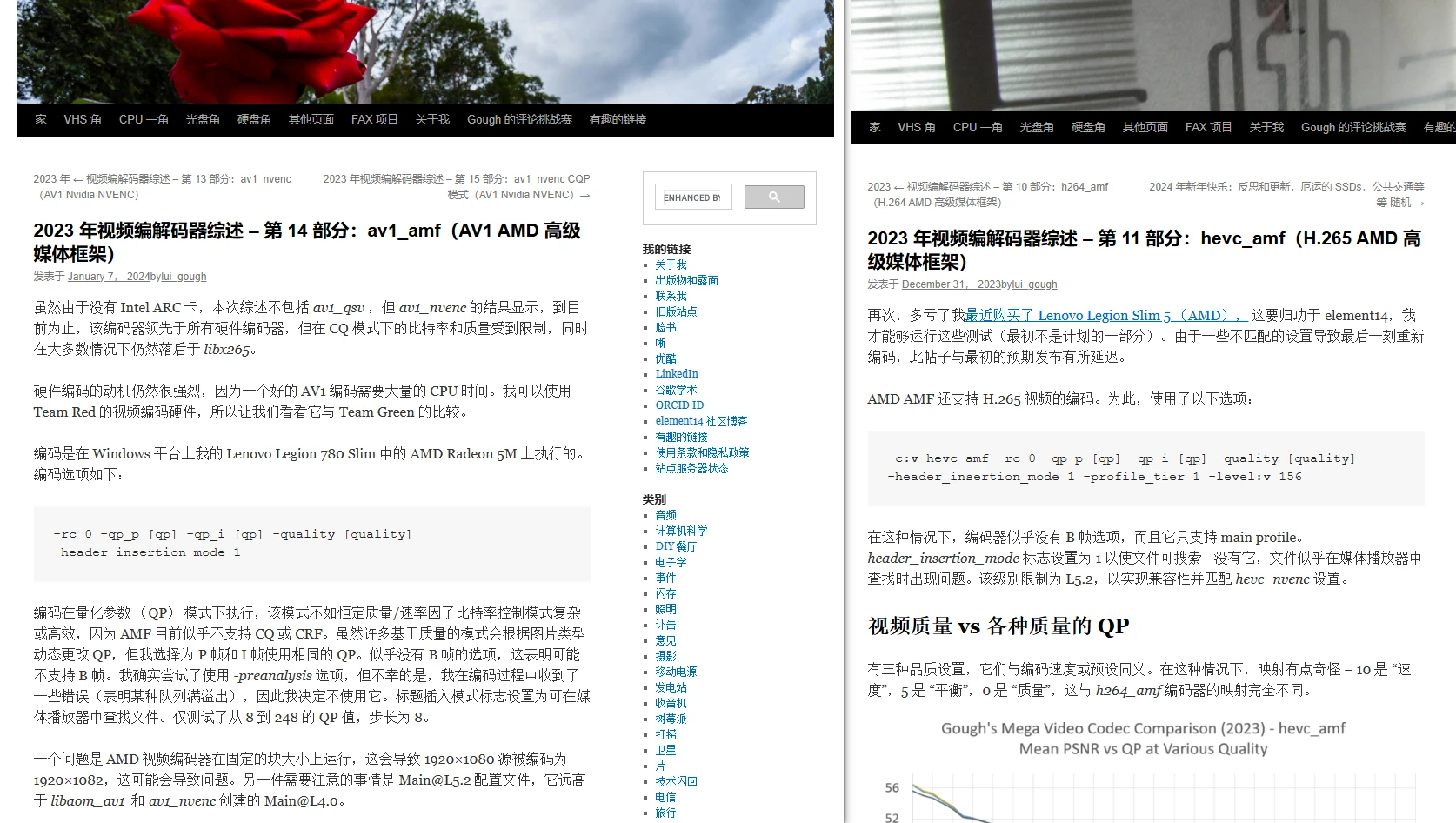Image resolution: width=1456 pixels, height=823 pixels.
Task: Open 收音机 category link
Action: click(671, 703)
